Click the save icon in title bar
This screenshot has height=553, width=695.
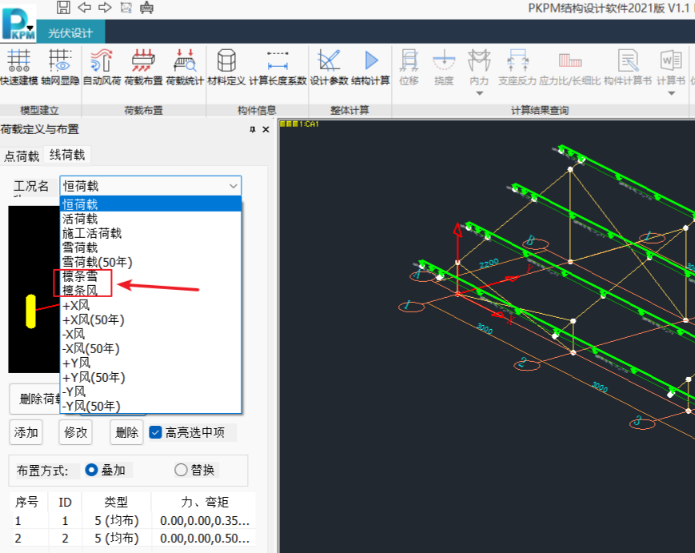coord(64,8)
